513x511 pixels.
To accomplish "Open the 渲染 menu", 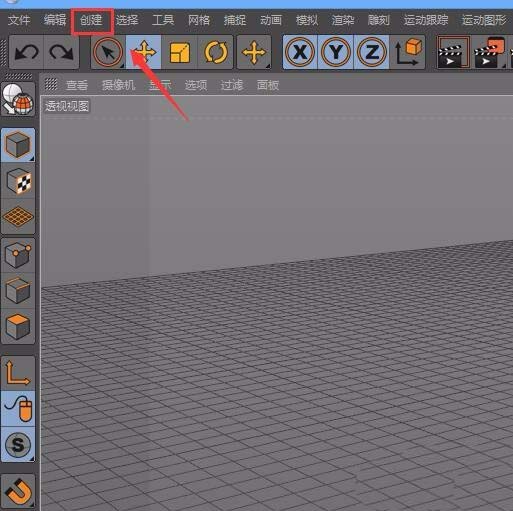I will tap(343, 20).
